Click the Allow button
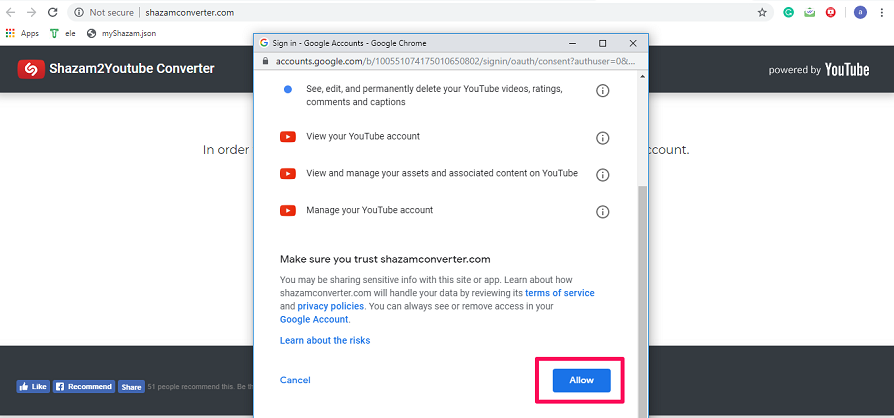Screen dimensions: 894x418 pos(582,380)
